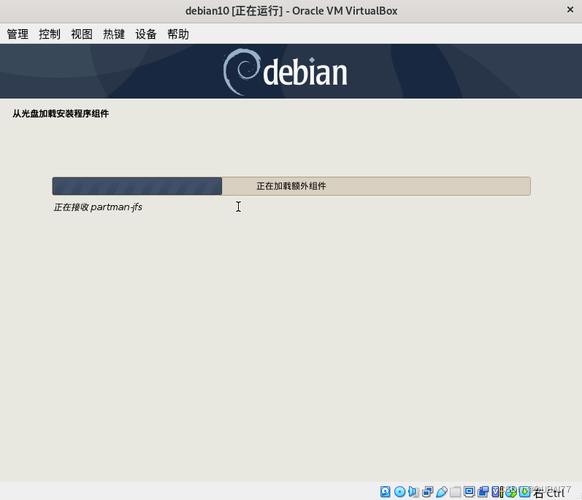This screenshot has height=500, width=582.
Task: Click the audio status icon
Action: point(413,491)
